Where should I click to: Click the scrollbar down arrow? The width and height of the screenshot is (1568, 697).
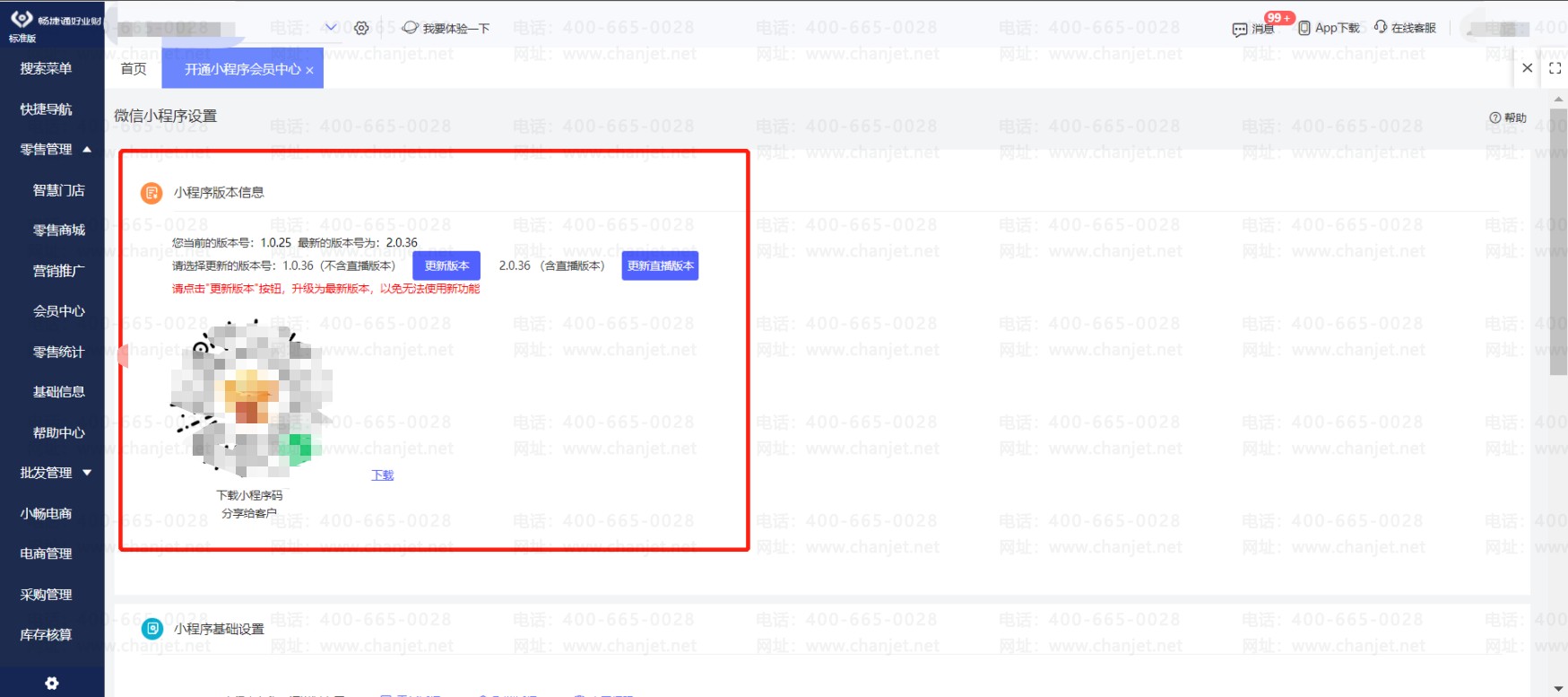click(x=1559, y=689)
